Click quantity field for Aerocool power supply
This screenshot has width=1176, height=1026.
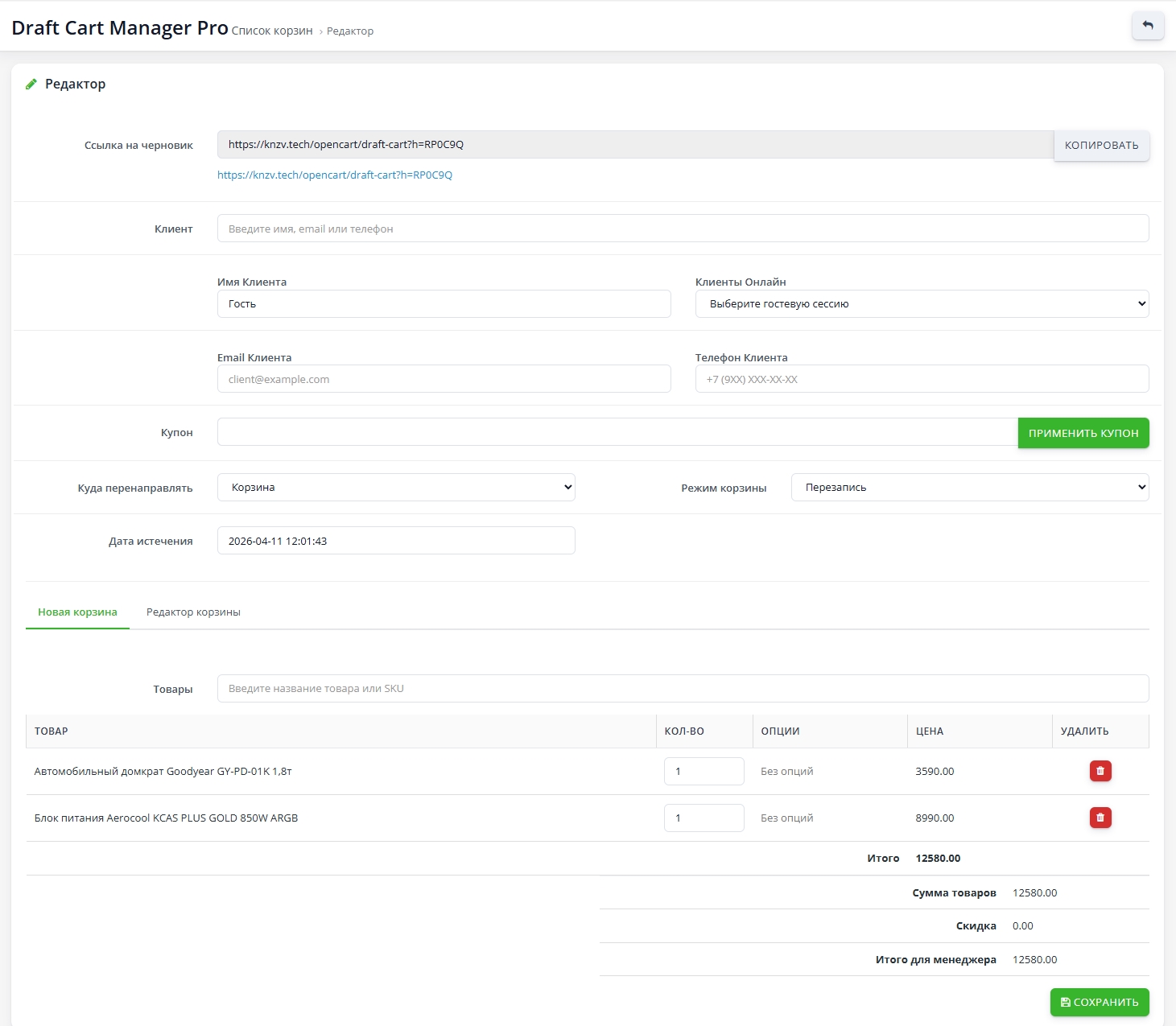tap(703, 818)
